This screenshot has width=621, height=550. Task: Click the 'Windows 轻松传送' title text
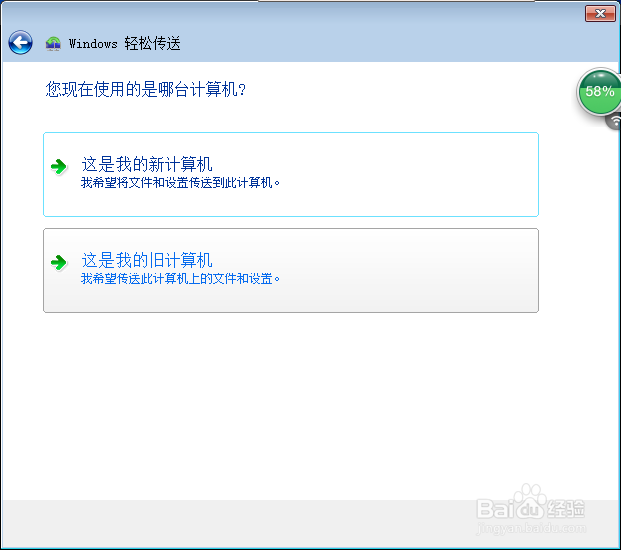(124, 43)
